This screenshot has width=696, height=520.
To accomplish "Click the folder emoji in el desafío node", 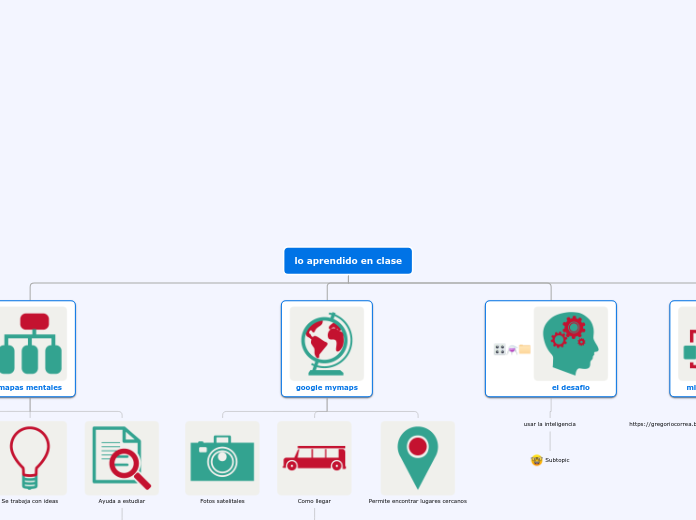I will [x=525, y=349].
